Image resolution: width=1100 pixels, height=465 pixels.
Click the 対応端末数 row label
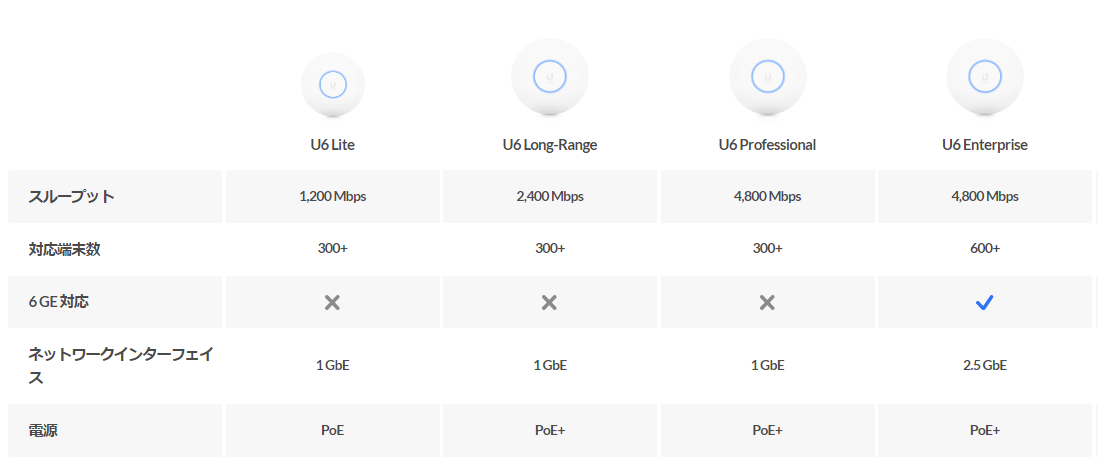pyautogui.click(x=65, y=249)
